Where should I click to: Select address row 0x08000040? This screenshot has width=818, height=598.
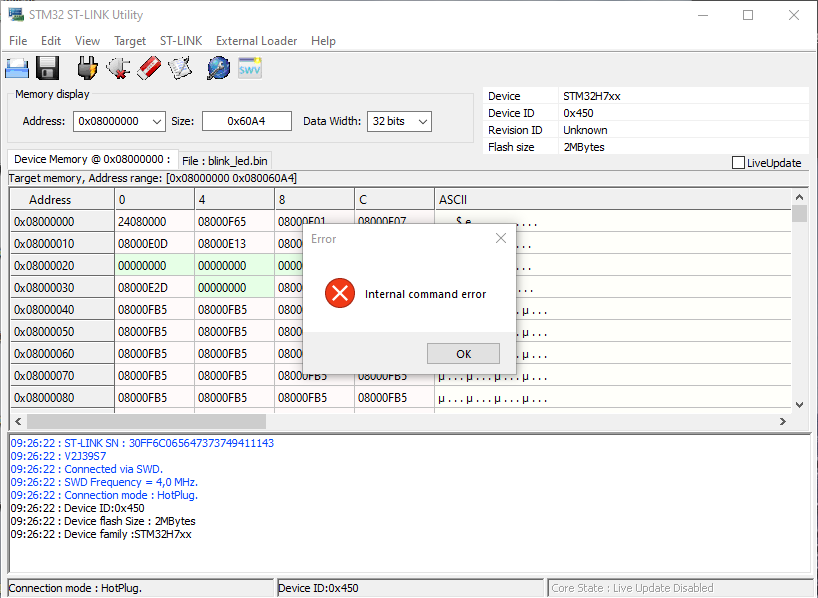pos(62,309)
